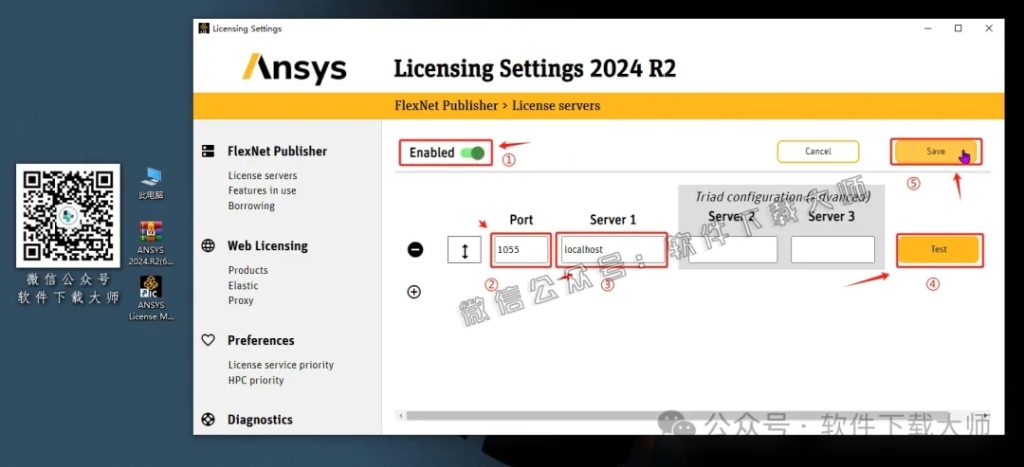Image resolution: width=1024 pixels, height=467 pixels.
Task: Click the Port input field
Action: 521,250
